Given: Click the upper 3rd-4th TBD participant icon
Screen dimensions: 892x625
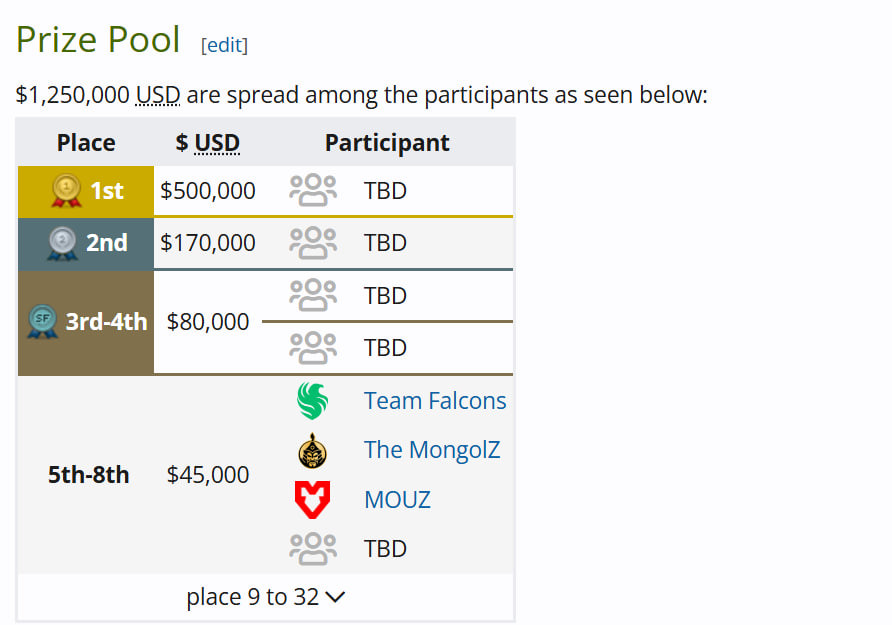Looking at the screenshot, I should point(313,295).
